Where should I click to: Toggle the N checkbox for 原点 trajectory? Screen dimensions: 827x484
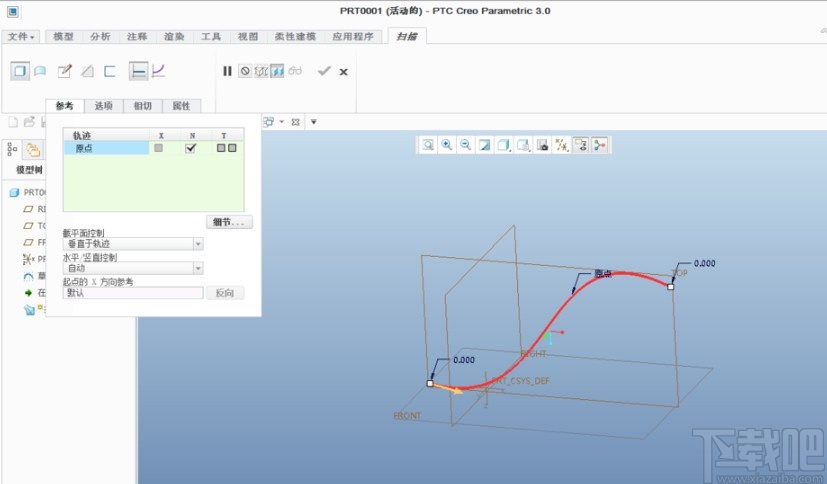click(191, 148)
